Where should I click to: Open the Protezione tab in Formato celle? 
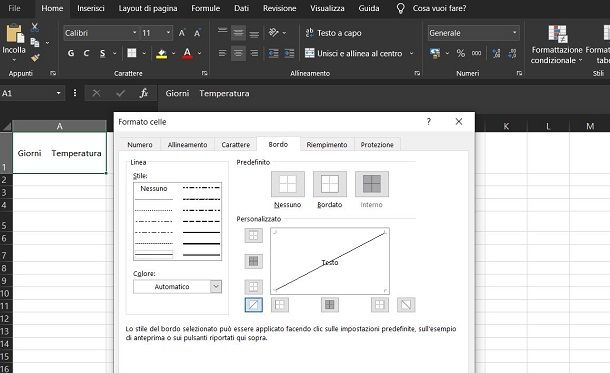pos(377,145)
